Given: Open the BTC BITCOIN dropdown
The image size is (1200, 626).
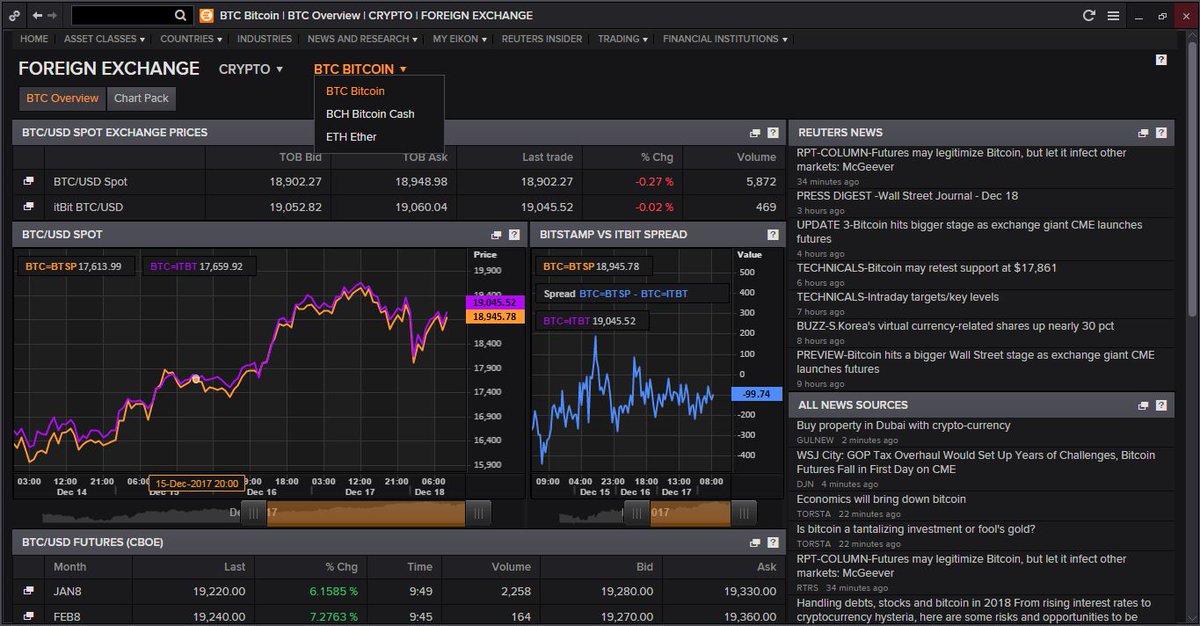Looking at the screenshot, I should (x=356, y=68).
